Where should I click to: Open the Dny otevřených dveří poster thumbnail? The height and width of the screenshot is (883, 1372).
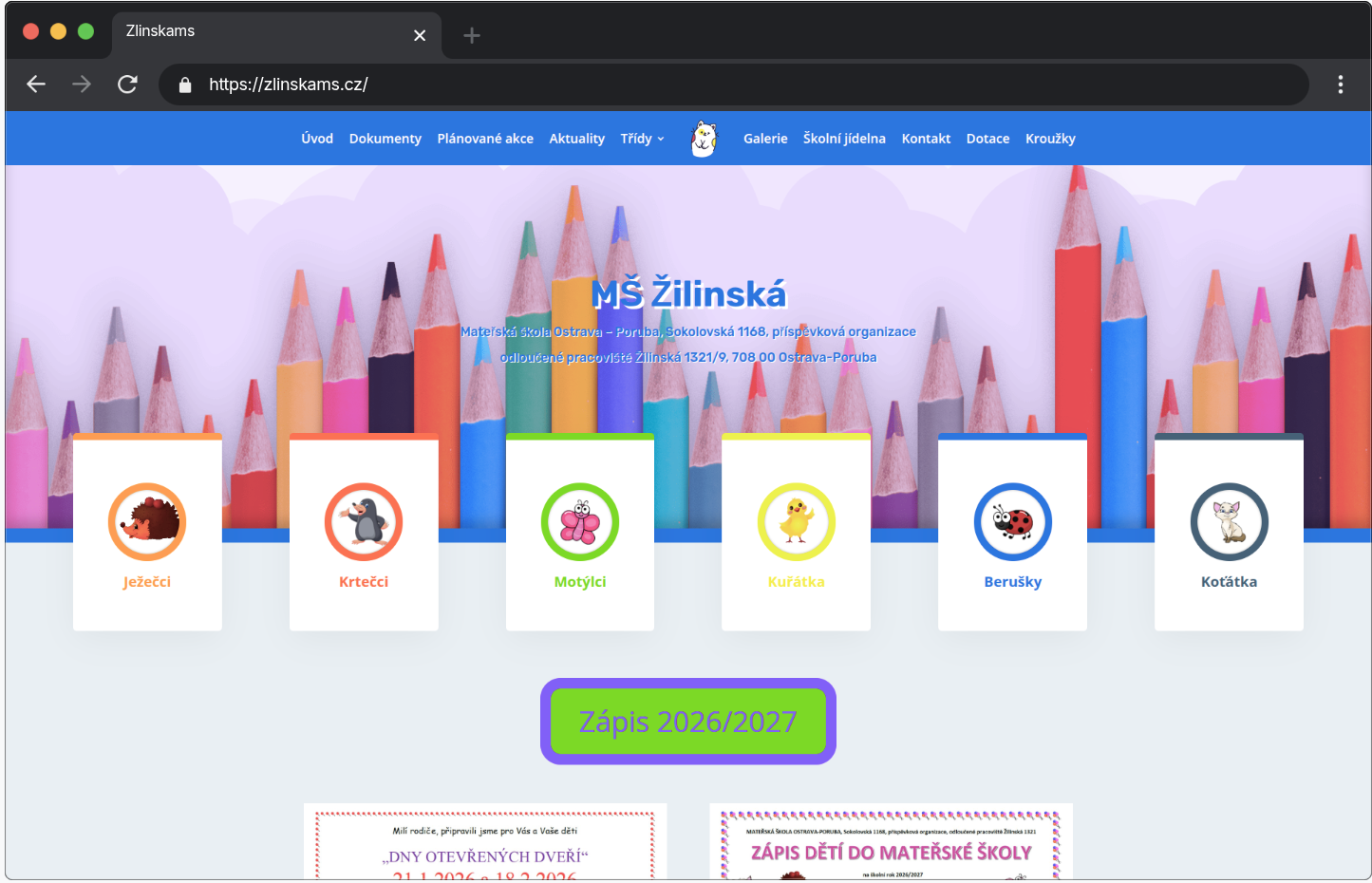pos(485,843)
